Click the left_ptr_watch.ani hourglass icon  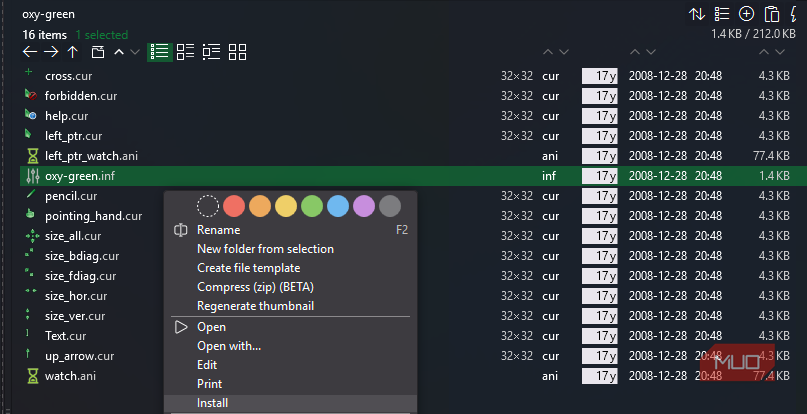pos(32,156)
